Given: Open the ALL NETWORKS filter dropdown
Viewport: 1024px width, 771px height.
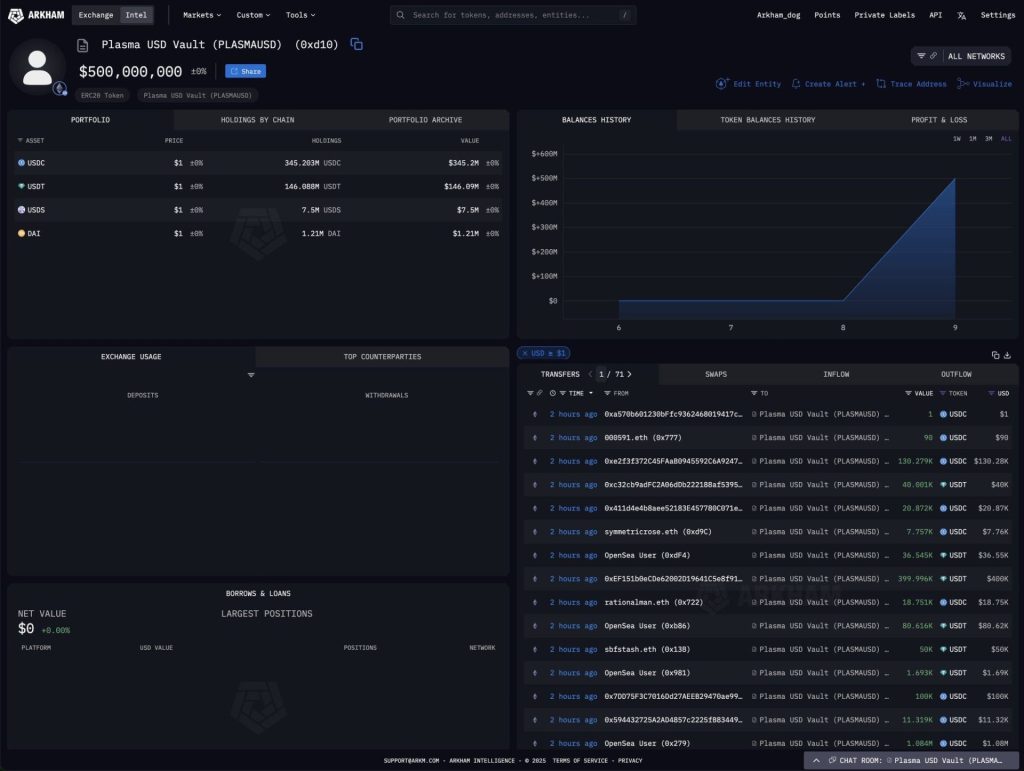Looking at the screenshot, I should [961, 56].
